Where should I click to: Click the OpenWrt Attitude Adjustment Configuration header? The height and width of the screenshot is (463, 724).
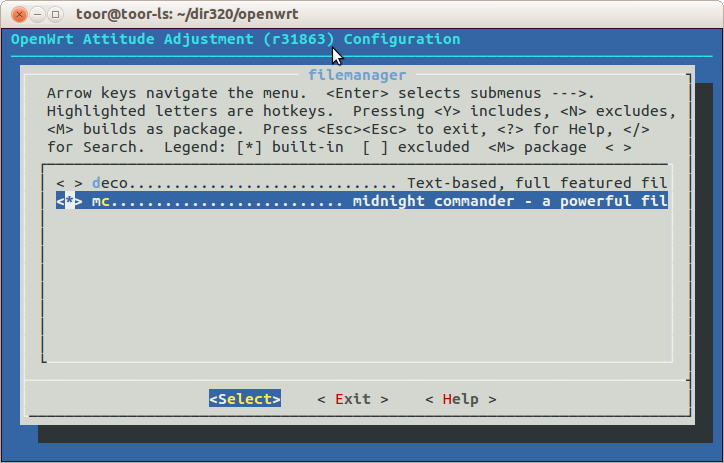click(x=235, y=39)
